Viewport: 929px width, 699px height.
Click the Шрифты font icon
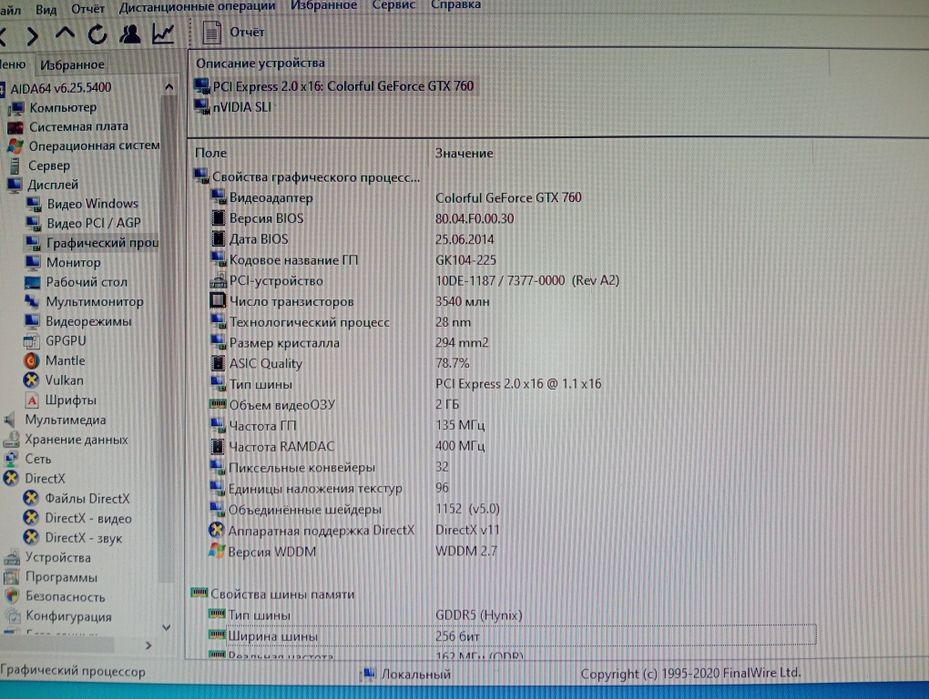point(32,400)
